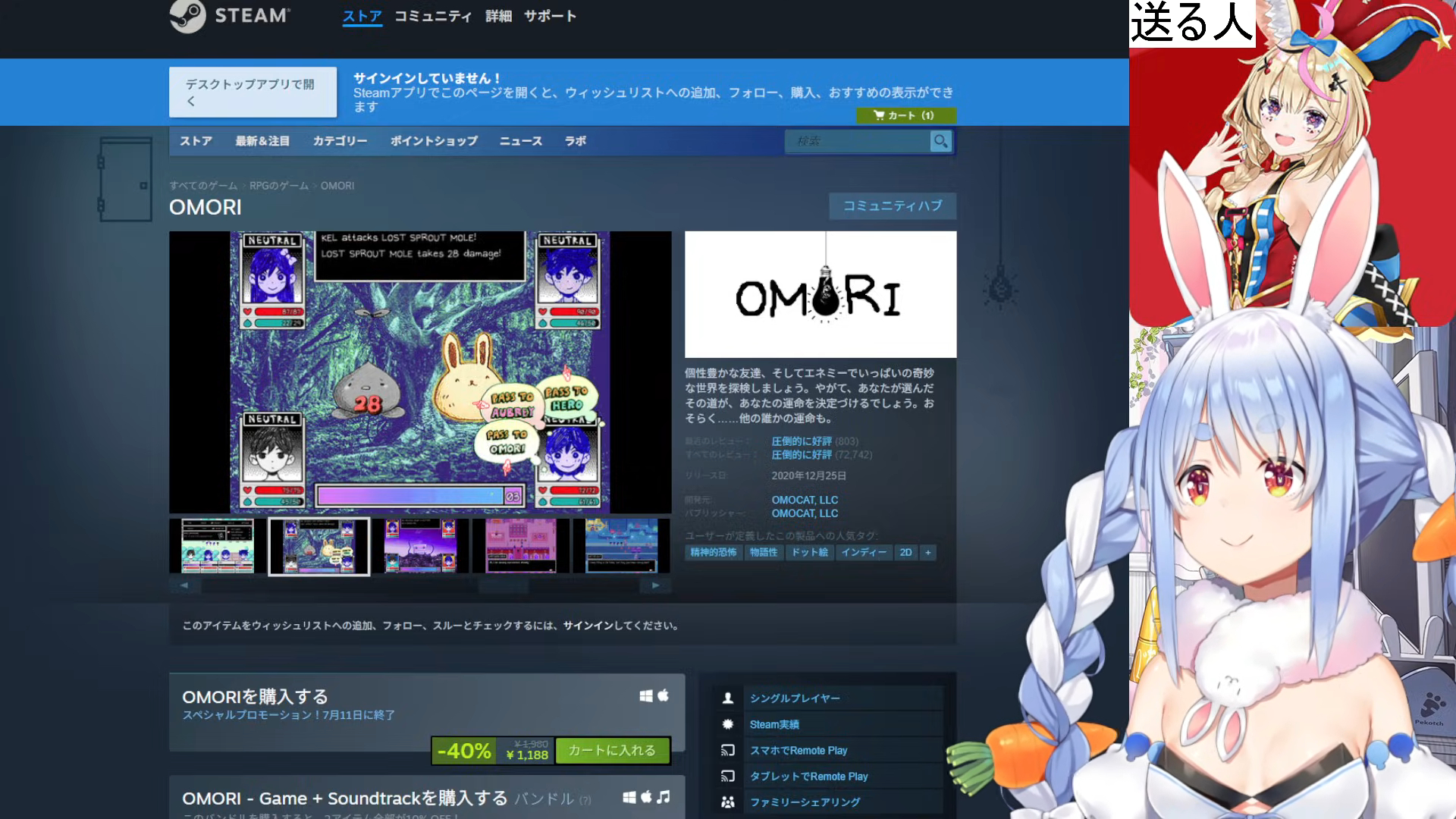
Task: Open the 詳細 top navigation item
Action: click(498, 16)
